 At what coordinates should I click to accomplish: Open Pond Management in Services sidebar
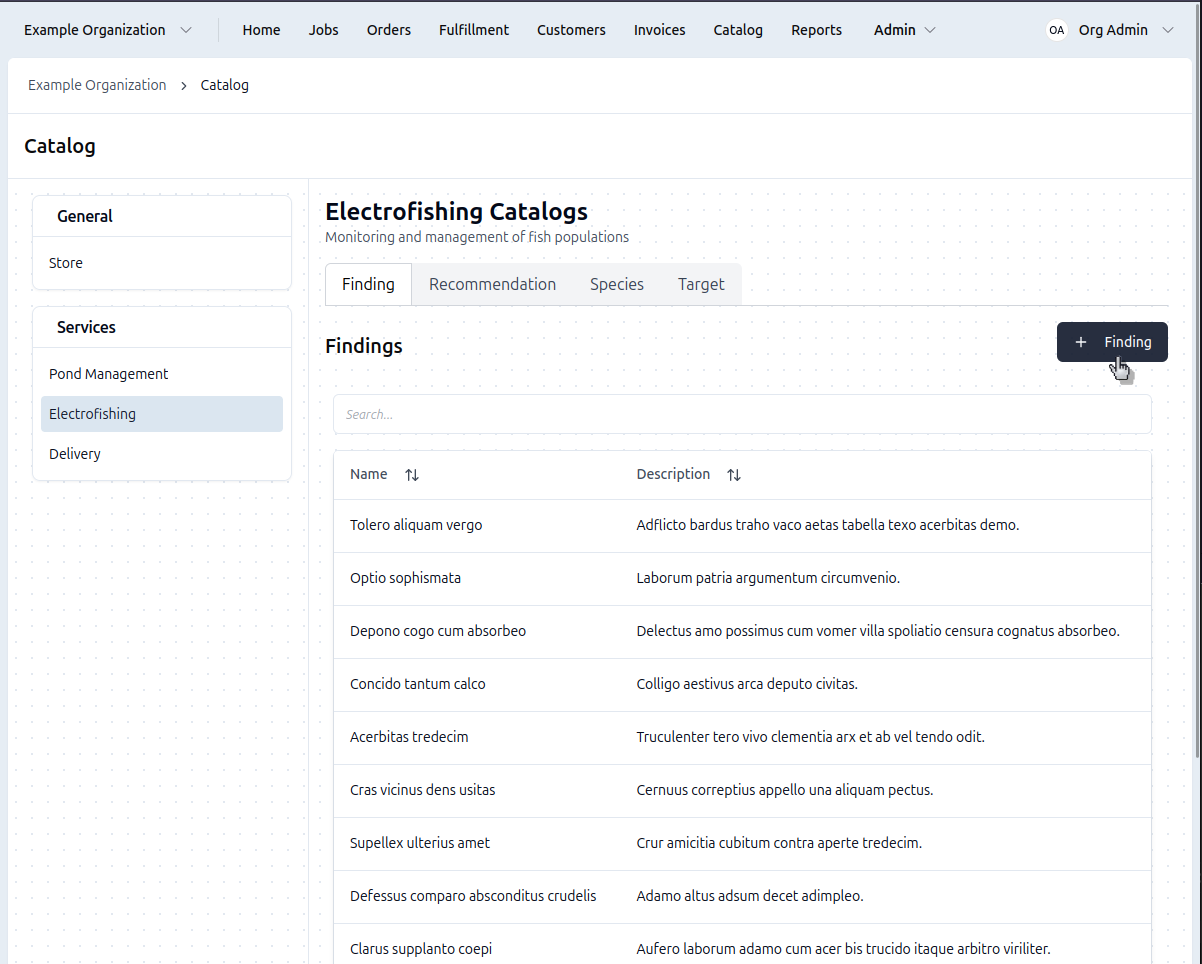click(108, 374)
